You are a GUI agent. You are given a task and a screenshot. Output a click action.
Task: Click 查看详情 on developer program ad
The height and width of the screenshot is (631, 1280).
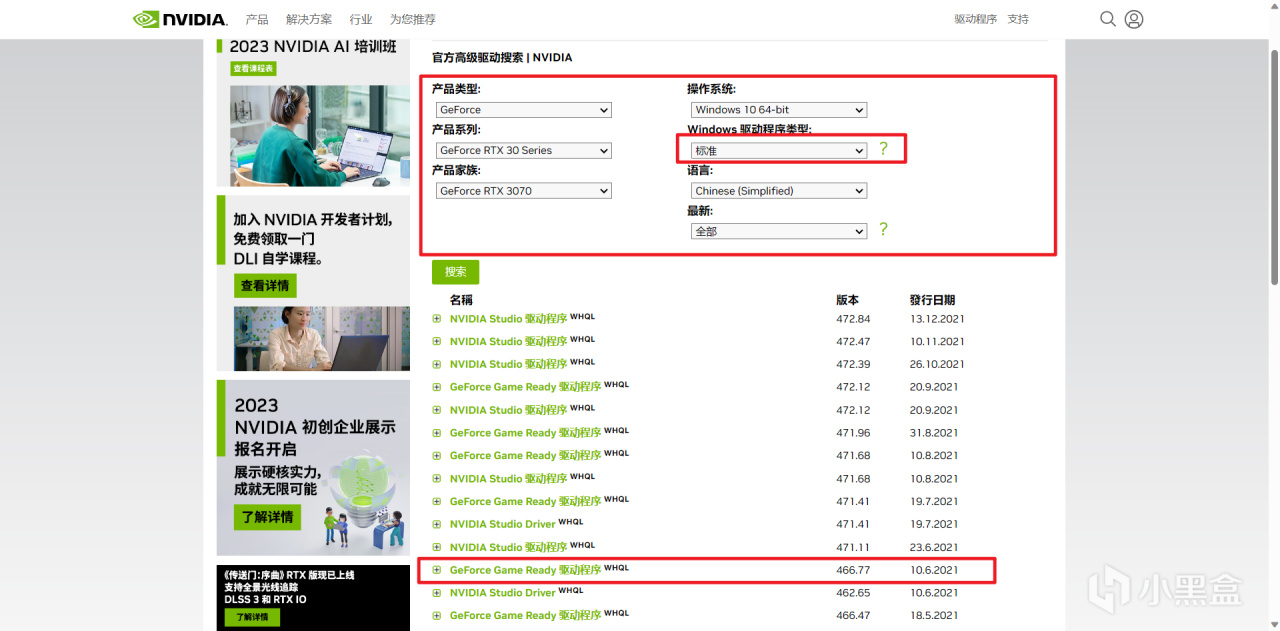coord(265,285)
